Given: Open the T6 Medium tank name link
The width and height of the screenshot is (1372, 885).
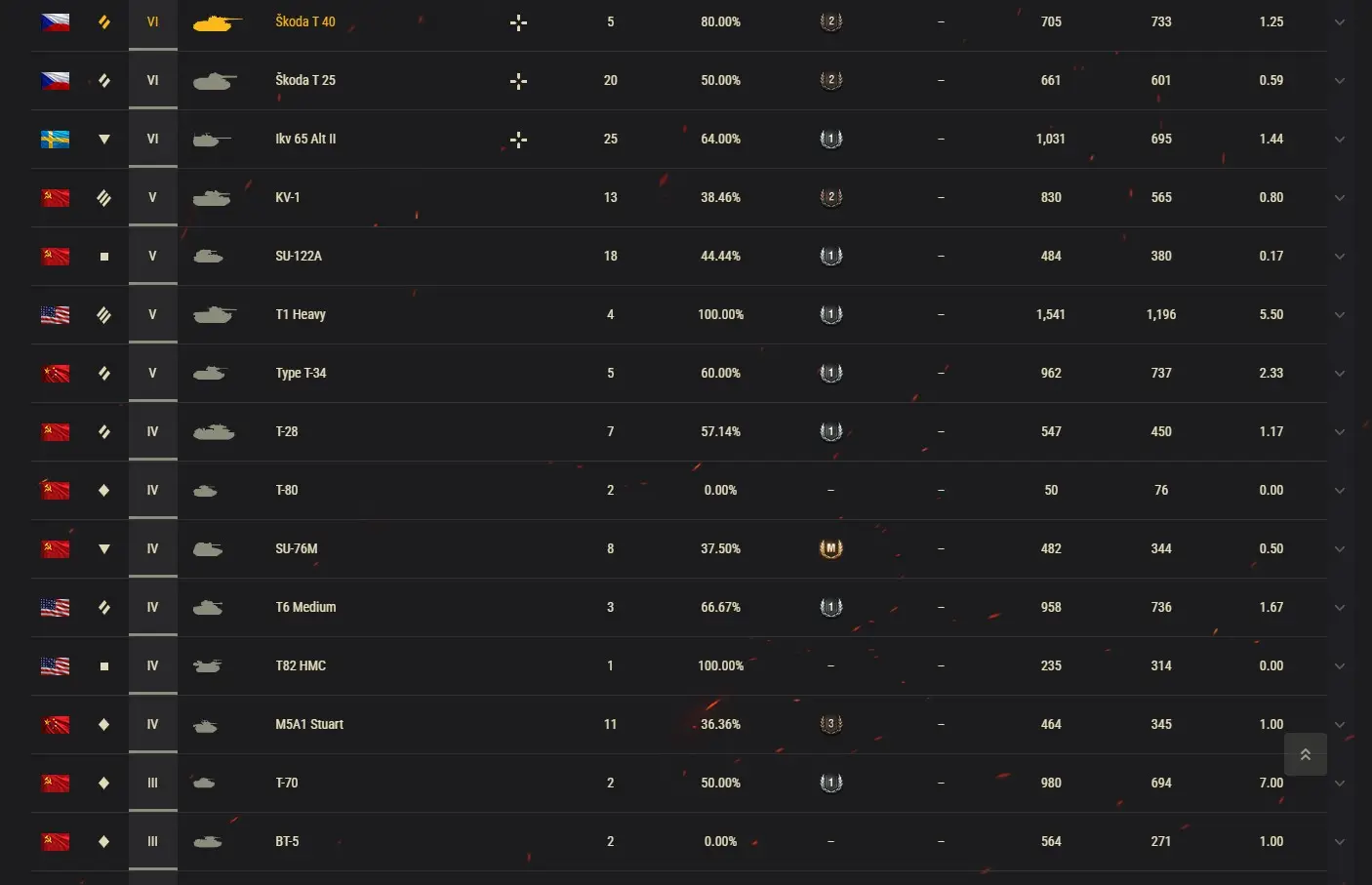Looking at the screenshot, I should click(305, 607).
